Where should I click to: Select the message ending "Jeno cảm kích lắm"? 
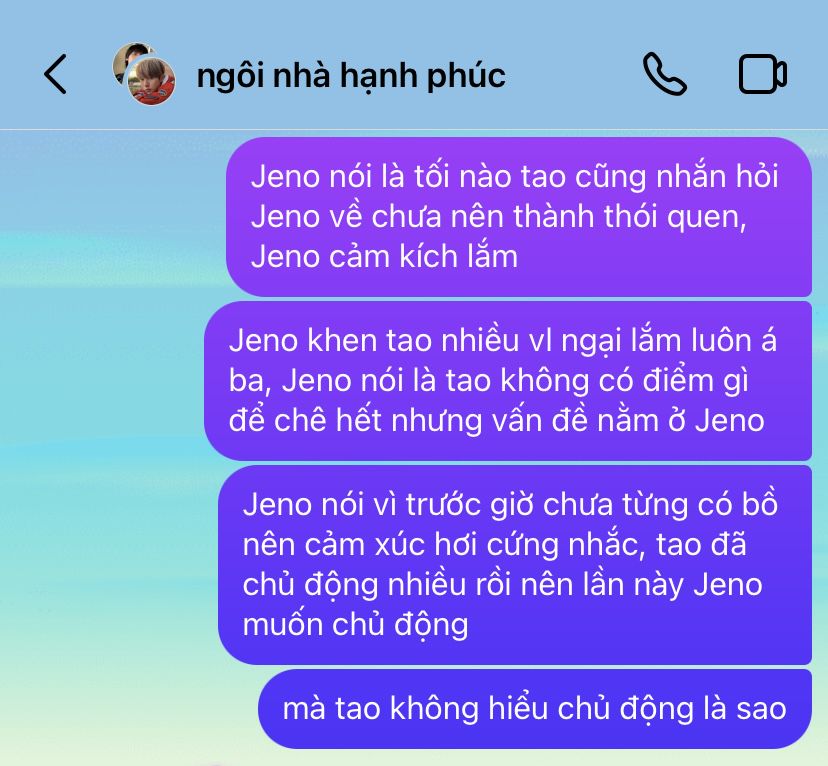(x=519, y=217)
